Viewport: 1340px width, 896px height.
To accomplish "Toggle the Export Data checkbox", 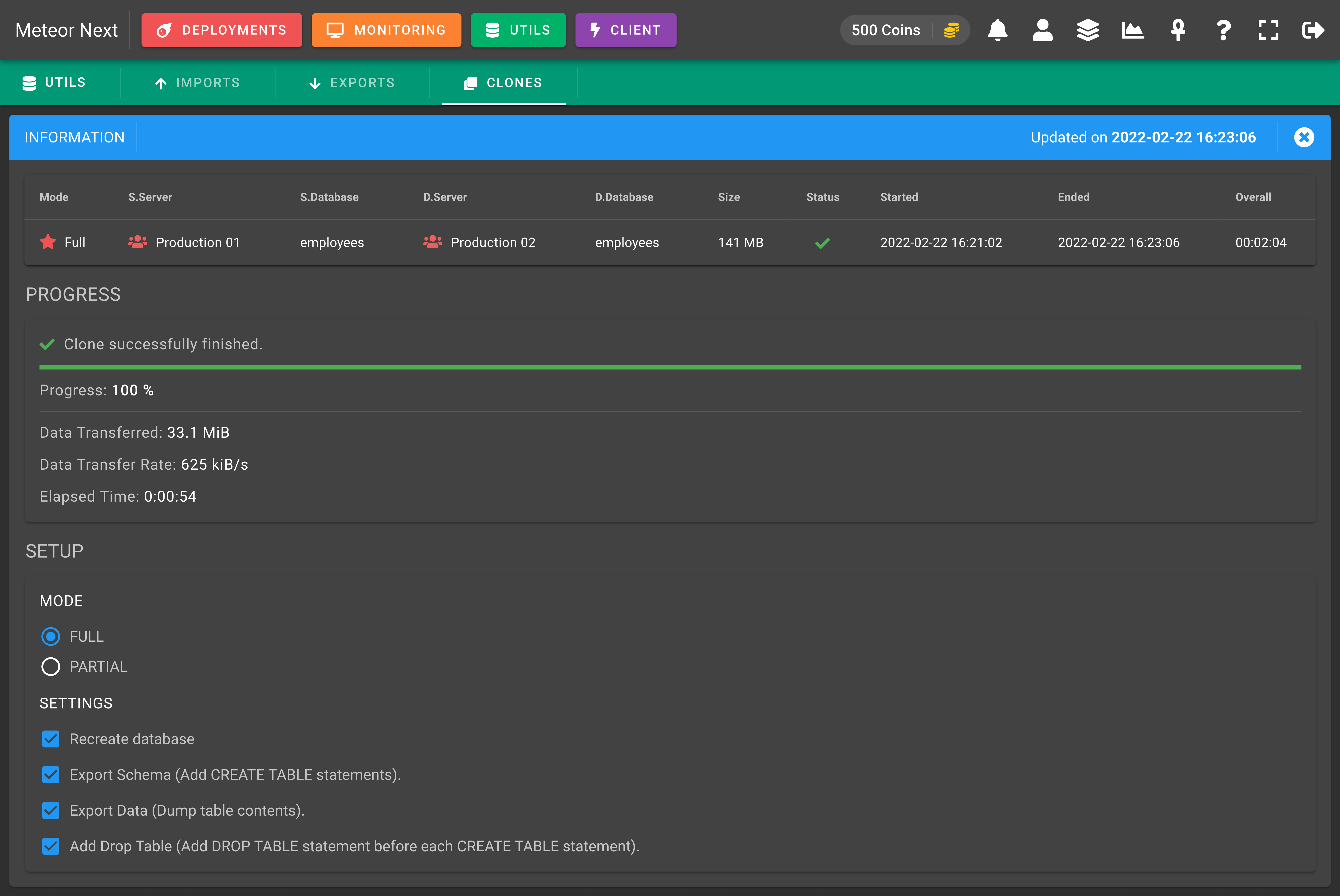I will 51,810.
